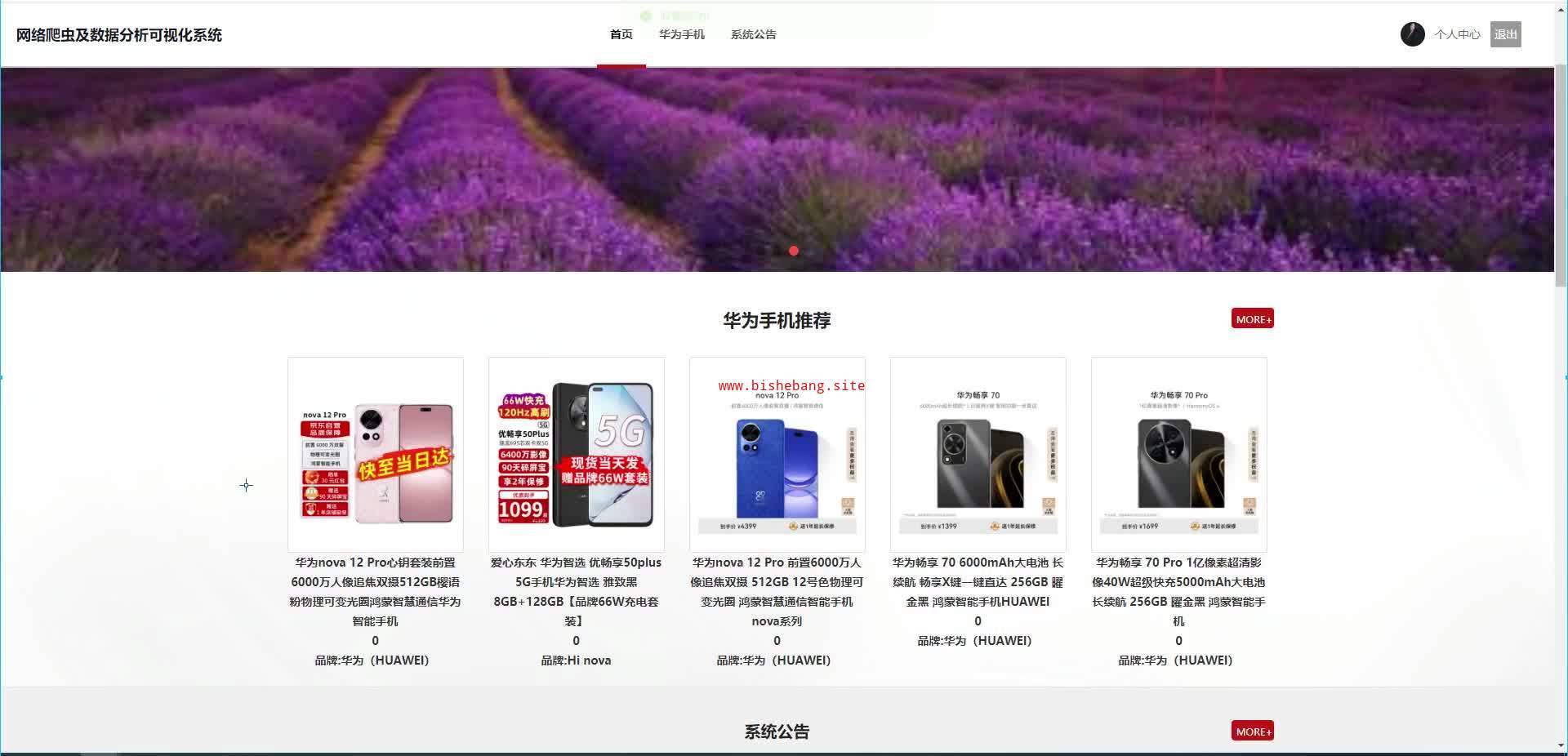The image size is (1568, 756).
Task: Click the 退出 logout button
Action: [1505, 34]
